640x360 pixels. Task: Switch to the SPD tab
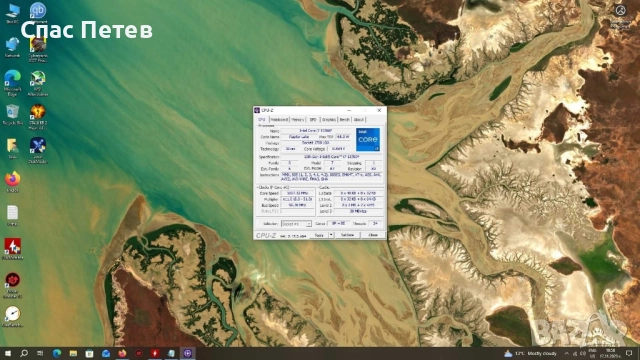point(313,120)
